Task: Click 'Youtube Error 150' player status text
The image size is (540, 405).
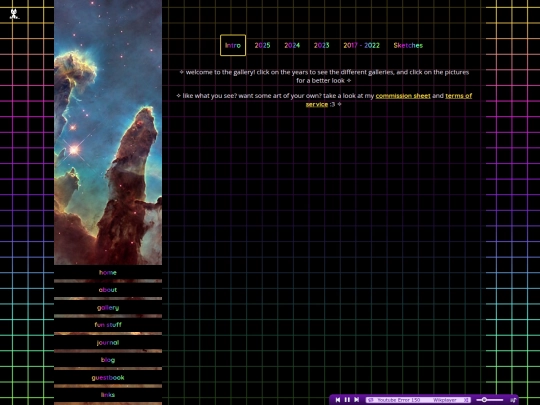Action: click(398, 400)
